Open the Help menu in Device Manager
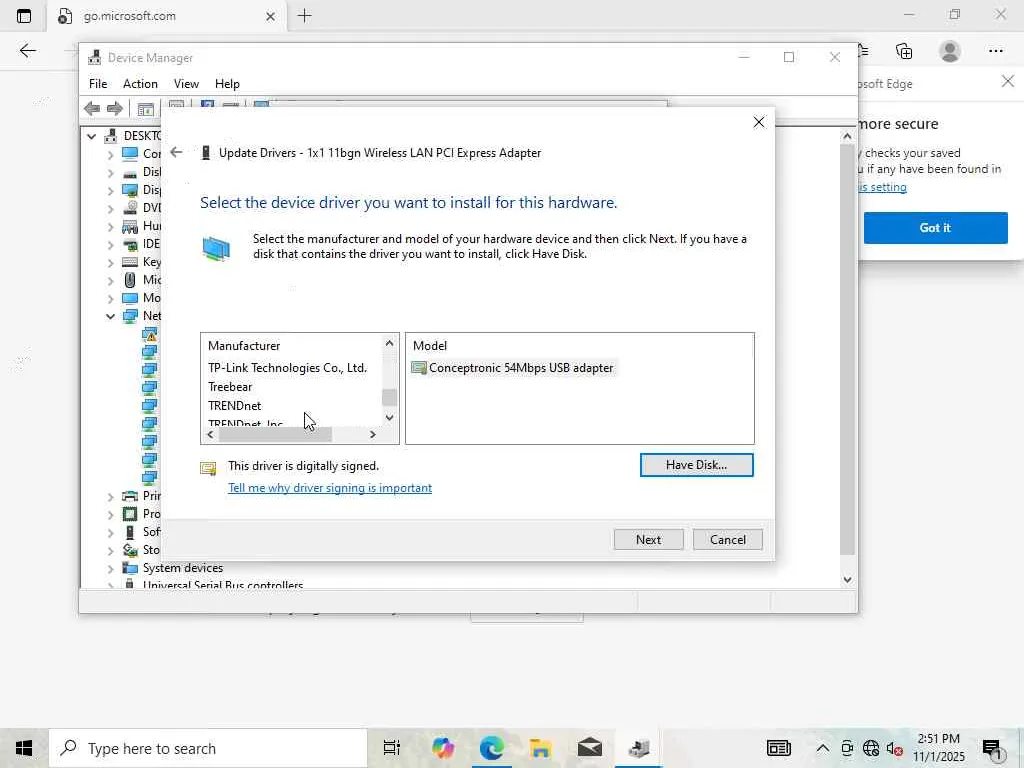The width and height of the screenshot is (1024, 768). (x=227, y=84)
